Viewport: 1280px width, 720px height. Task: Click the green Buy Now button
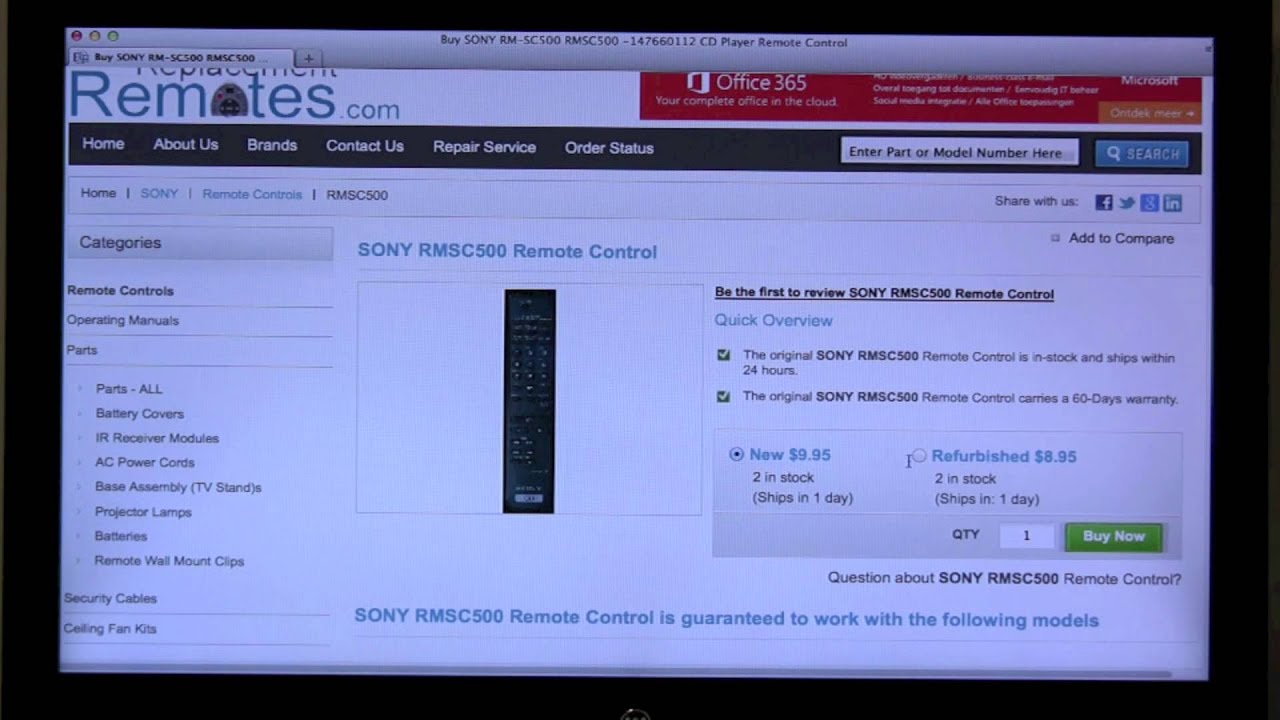tap(1113, 537)
